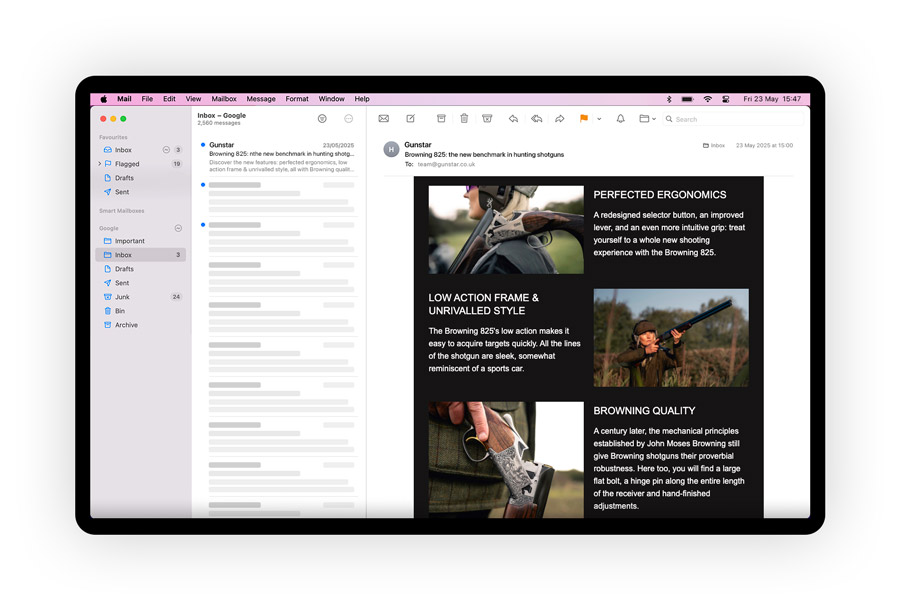This screenshot has width=900, height=610.
Task: Open the Wi-Fi menu bar icon
Action: coord(708,99)
